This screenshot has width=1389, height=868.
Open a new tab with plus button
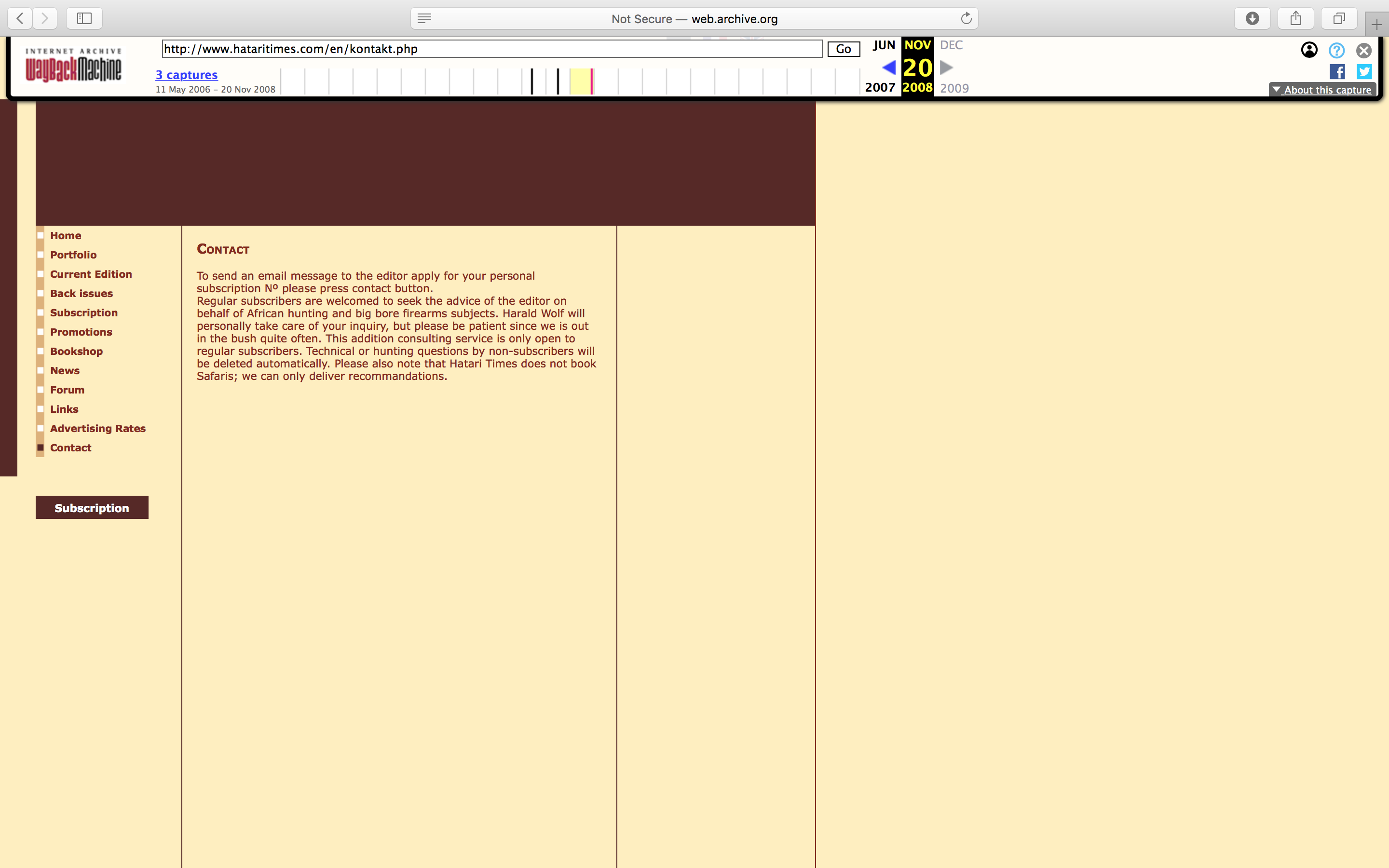pyautogui.click(x=1376, y=25)
